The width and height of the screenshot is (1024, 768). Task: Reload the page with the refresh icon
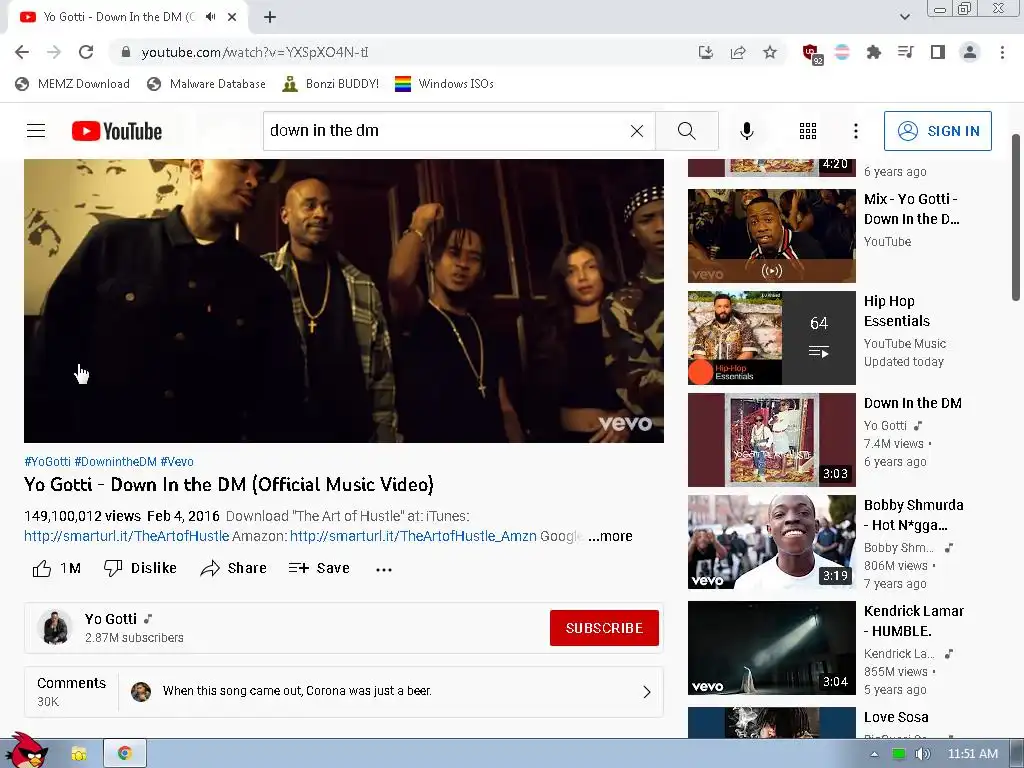[x=86, y=52]
